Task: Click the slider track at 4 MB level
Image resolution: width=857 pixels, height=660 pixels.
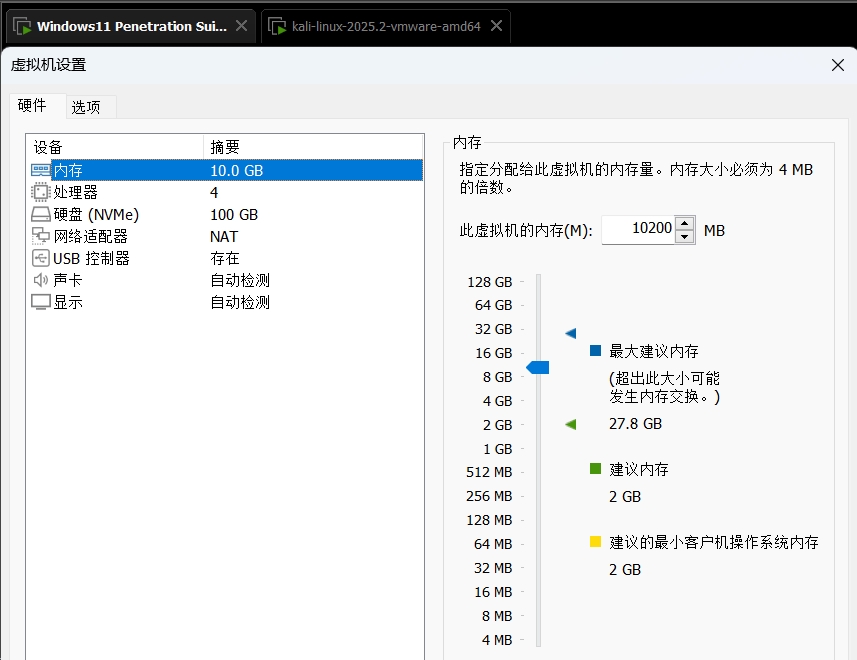Action: (538, 639)
